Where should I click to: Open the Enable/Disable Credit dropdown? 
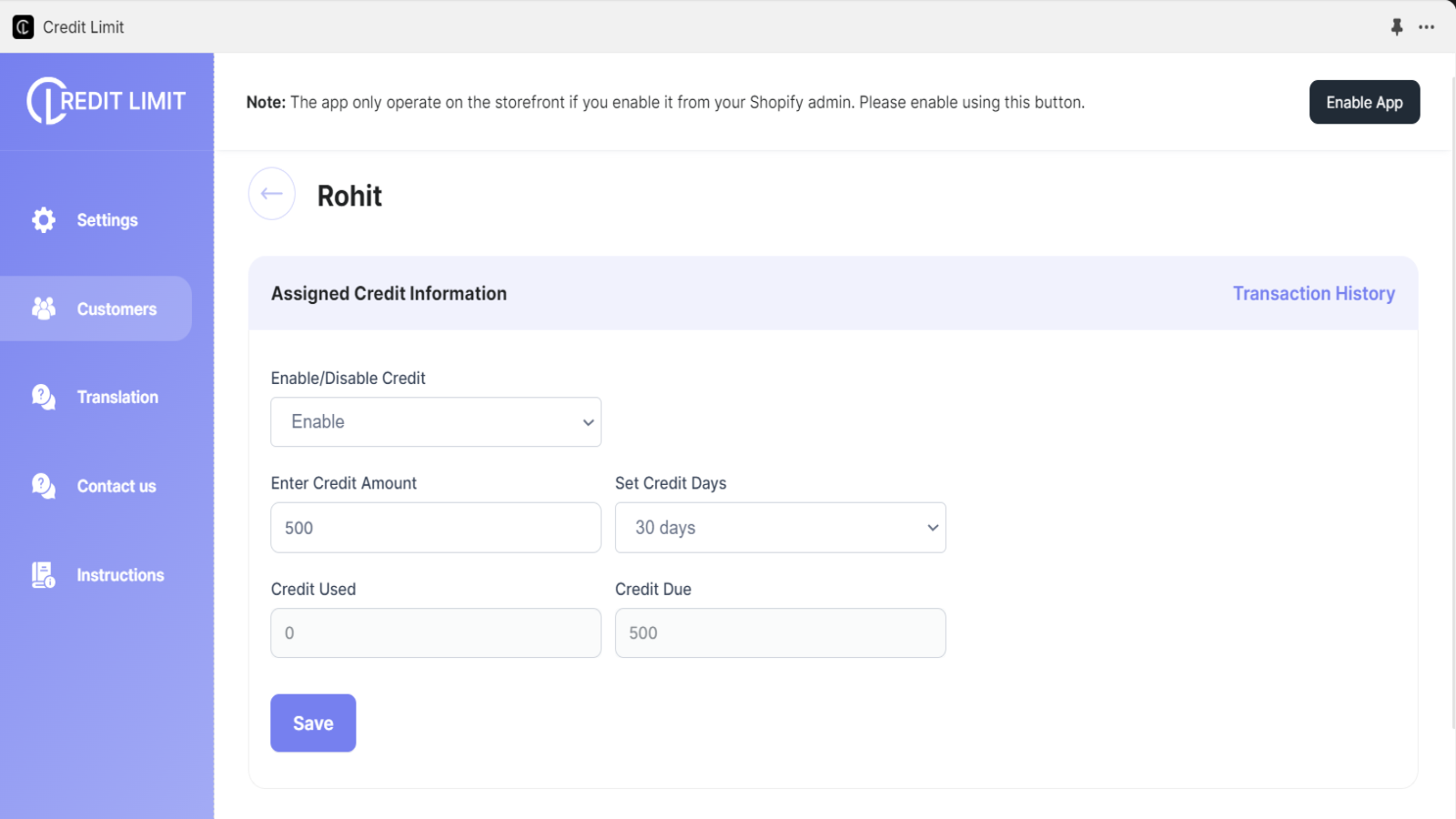(436, 422)
